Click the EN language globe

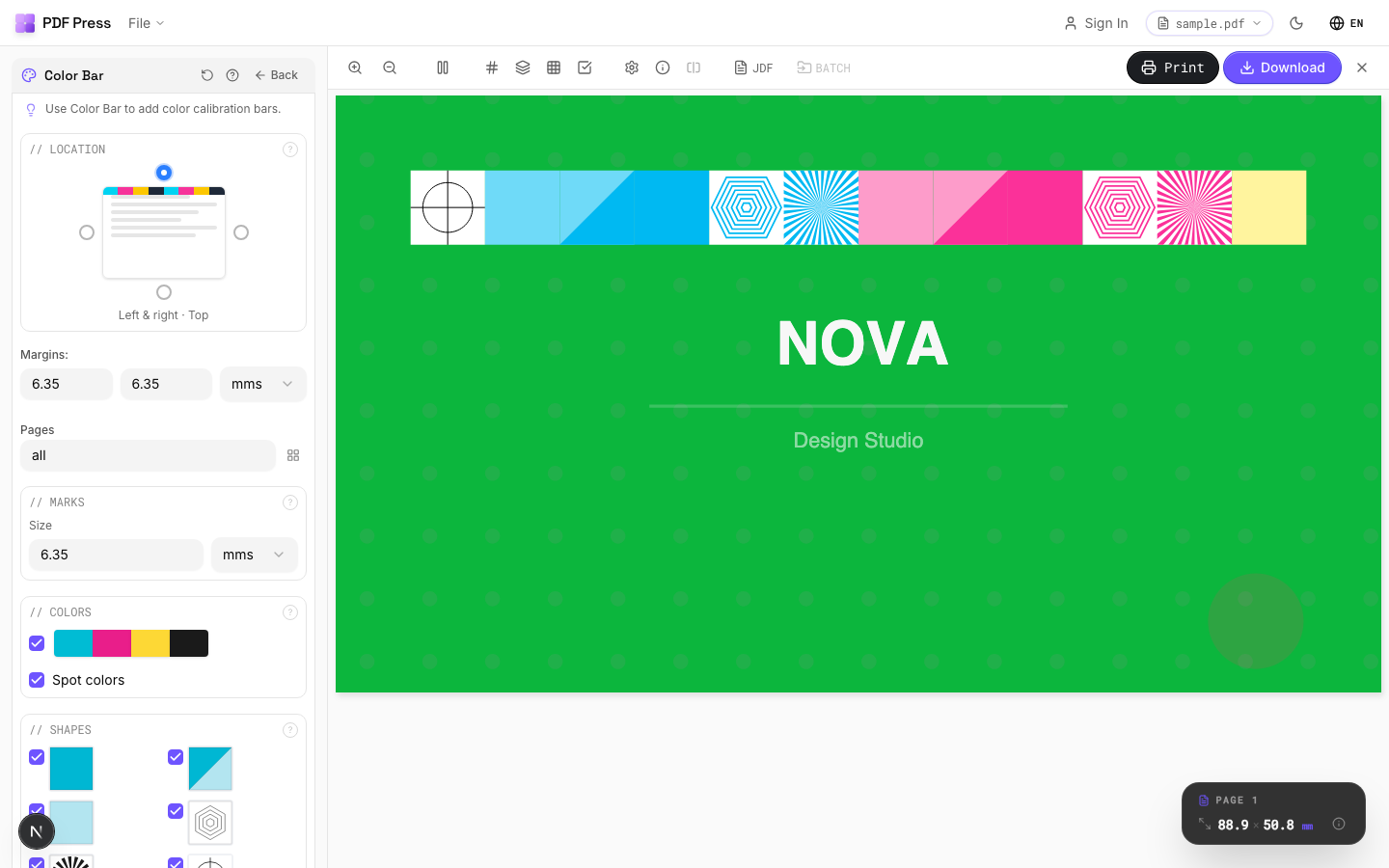point(1347,23)
